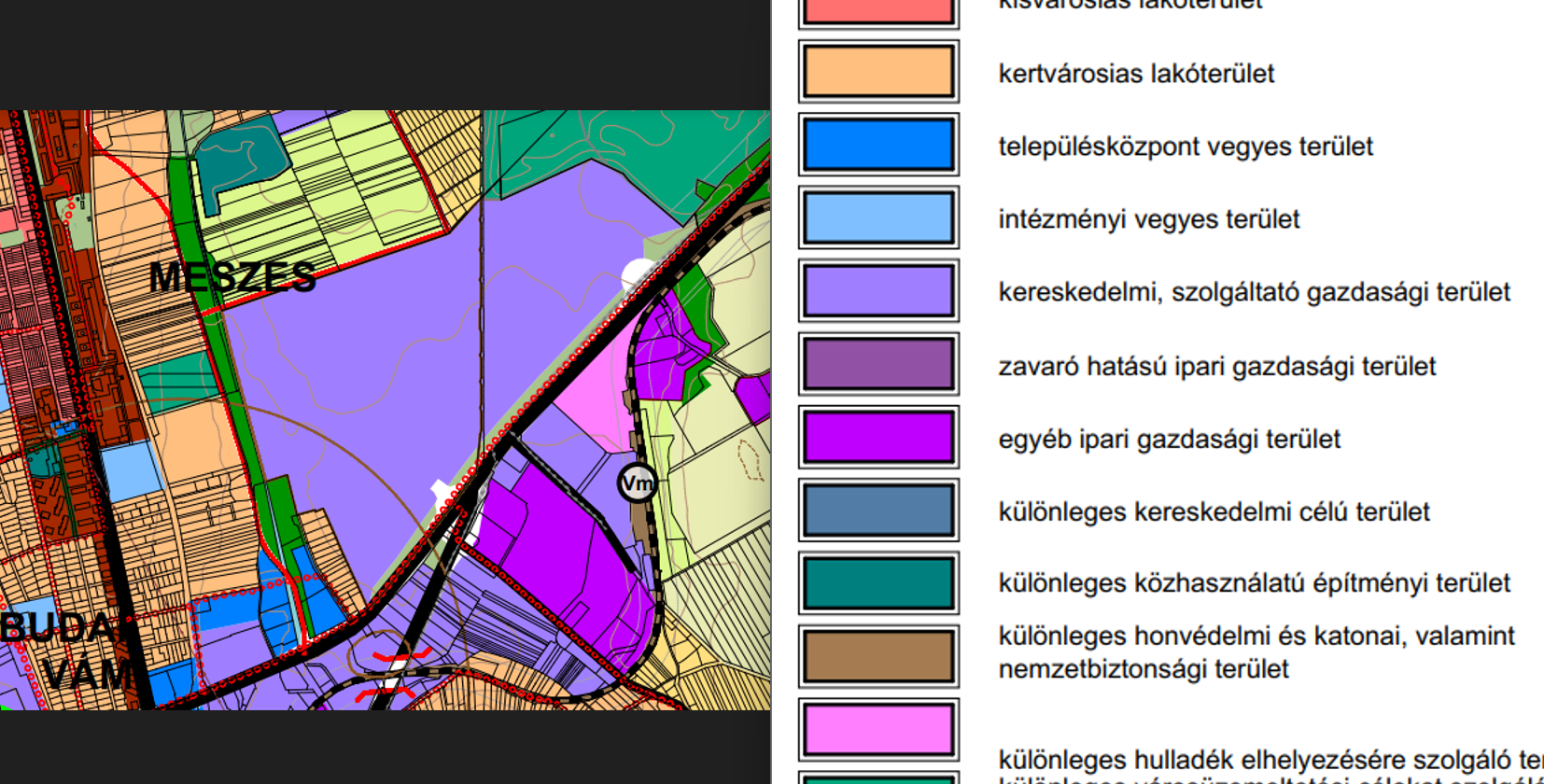Image resolution: width=1544 pixels, height=784 pixels.
Task: Choose the különleges kereskedelmi célú terület swatch
Action: pyautogui.click(x=878, y=510)
